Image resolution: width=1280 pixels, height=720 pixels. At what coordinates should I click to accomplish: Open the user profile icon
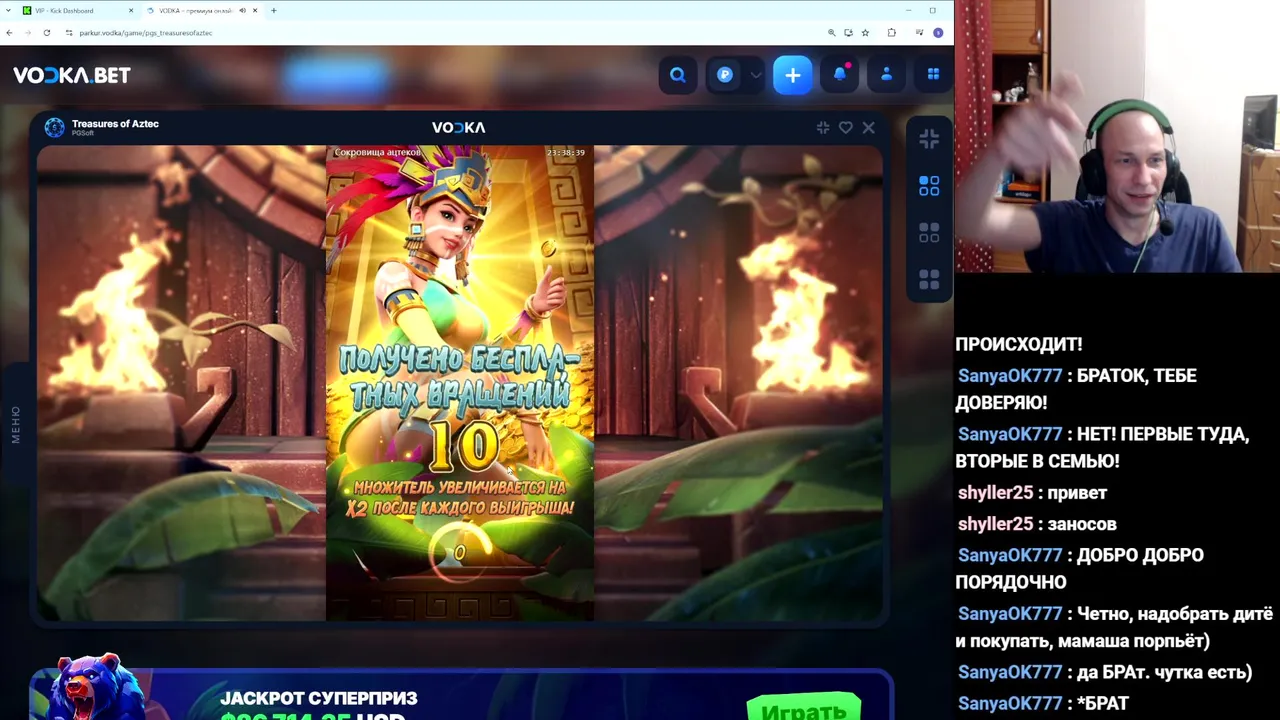coord(886,75)
